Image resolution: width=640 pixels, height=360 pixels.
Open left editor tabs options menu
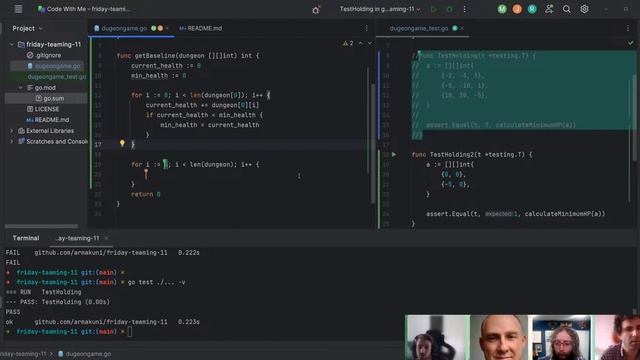click(x=367, y=28)
